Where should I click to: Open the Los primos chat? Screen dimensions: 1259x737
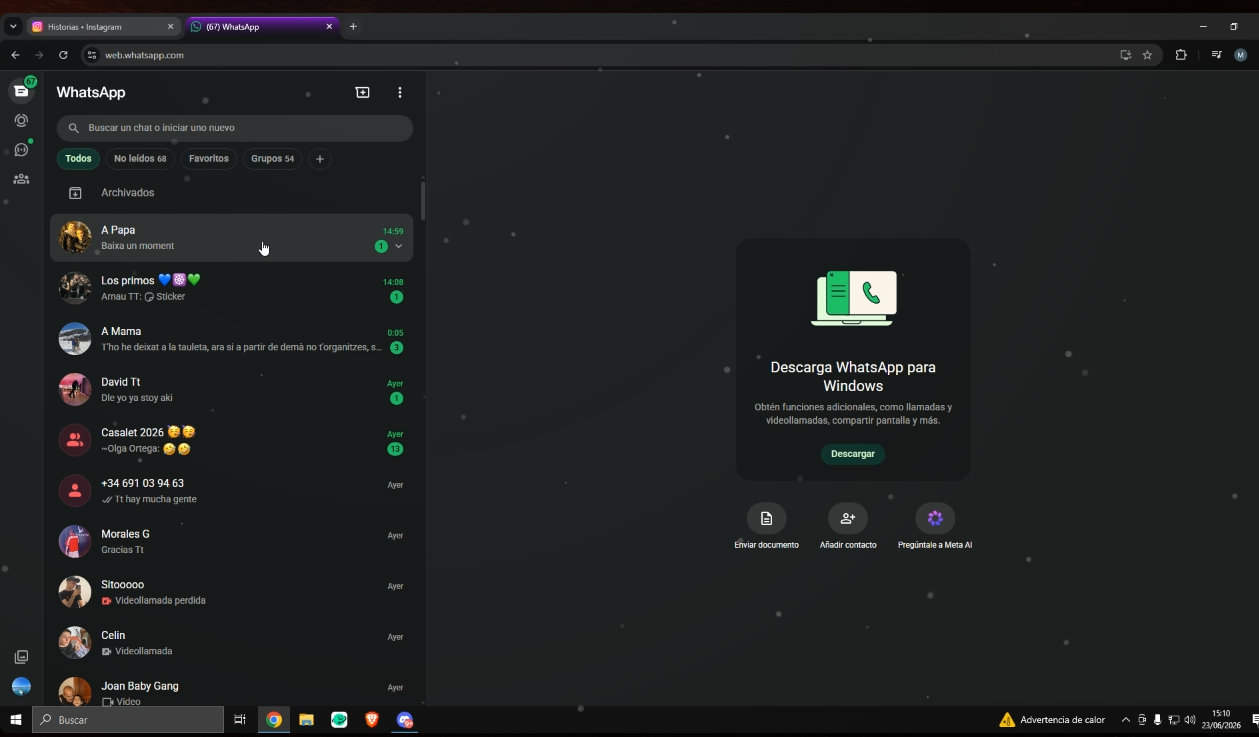pos(231,288)
